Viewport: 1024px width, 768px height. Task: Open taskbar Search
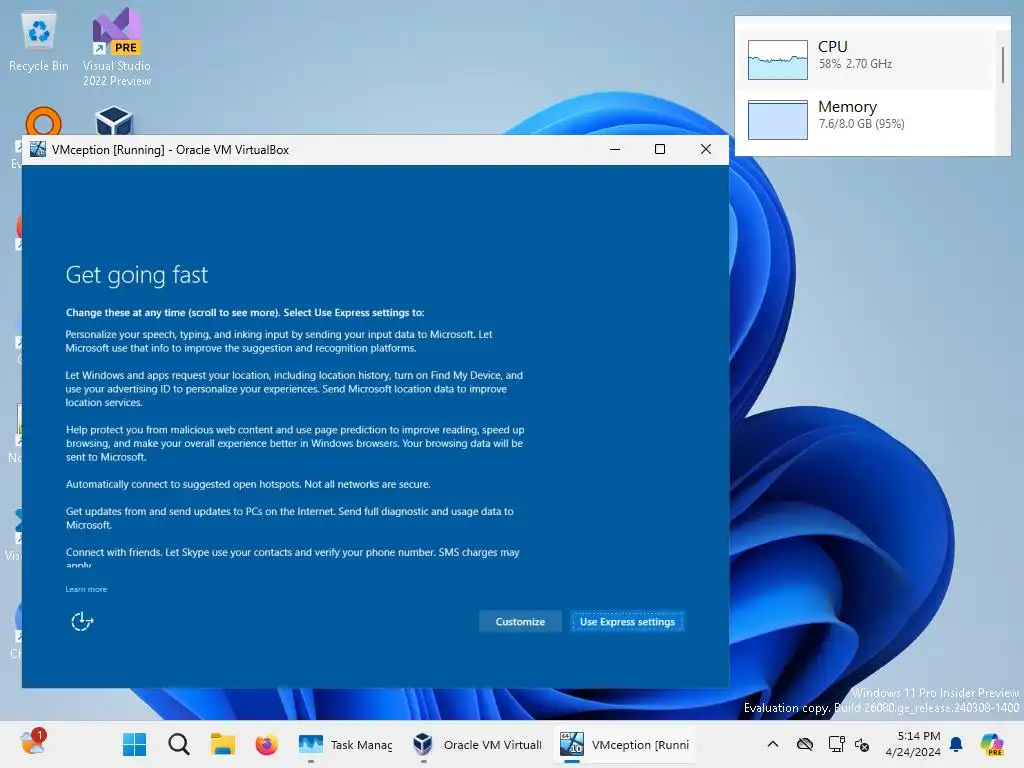[x=178, y=744]
